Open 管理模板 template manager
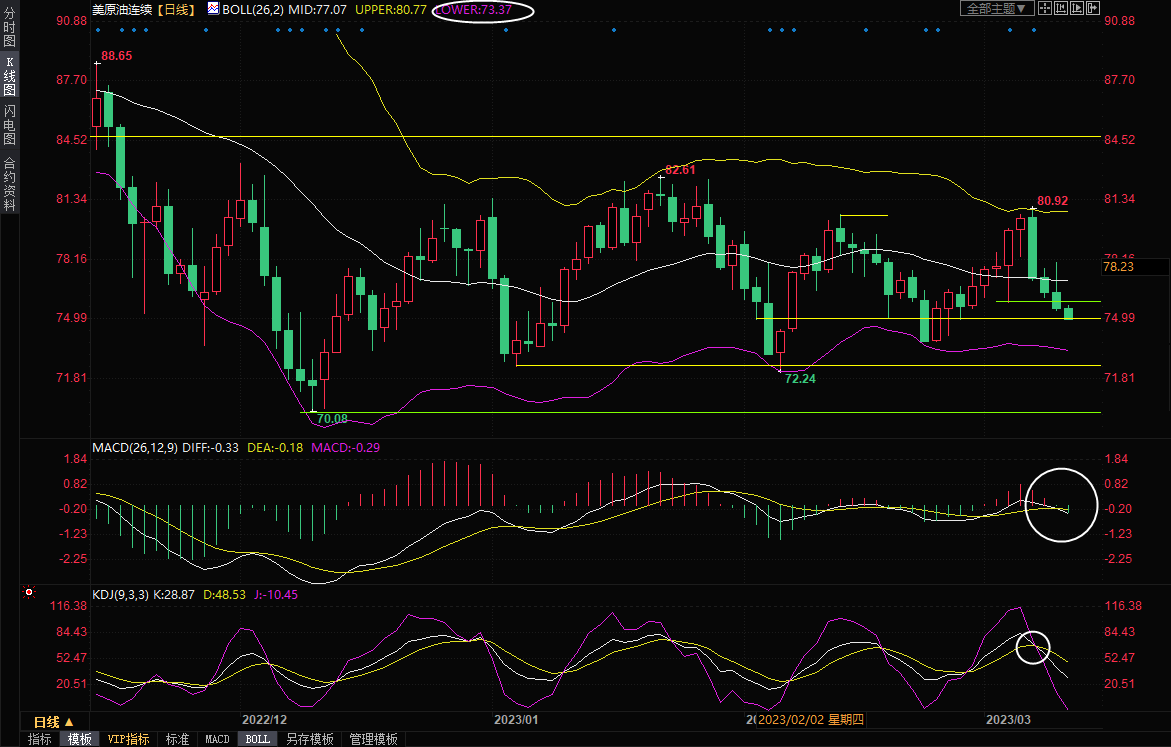This screenshot has width=1171, height=747. 373,739
